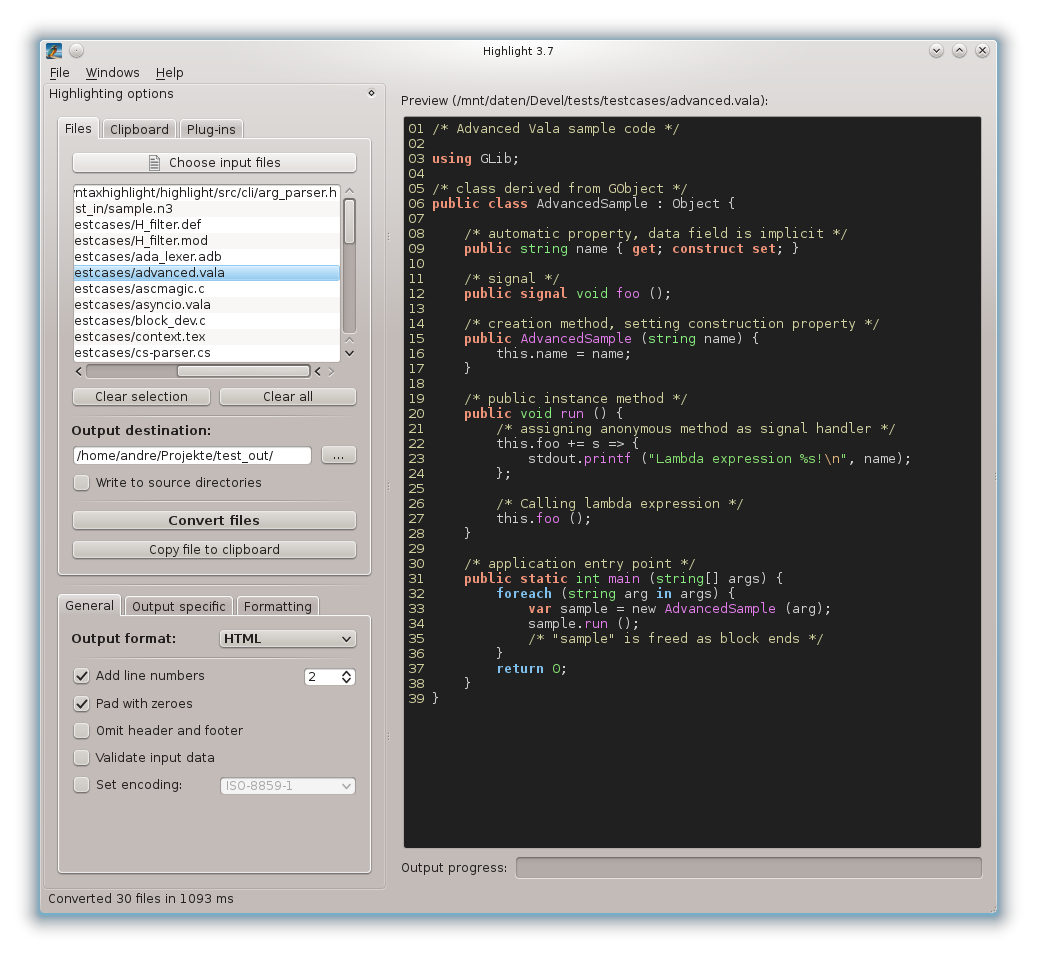Open the Output specific tab

[x=179, y=606]
